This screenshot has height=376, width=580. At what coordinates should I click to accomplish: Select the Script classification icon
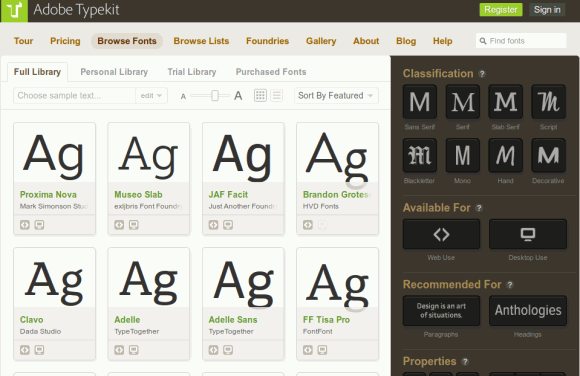548,102
